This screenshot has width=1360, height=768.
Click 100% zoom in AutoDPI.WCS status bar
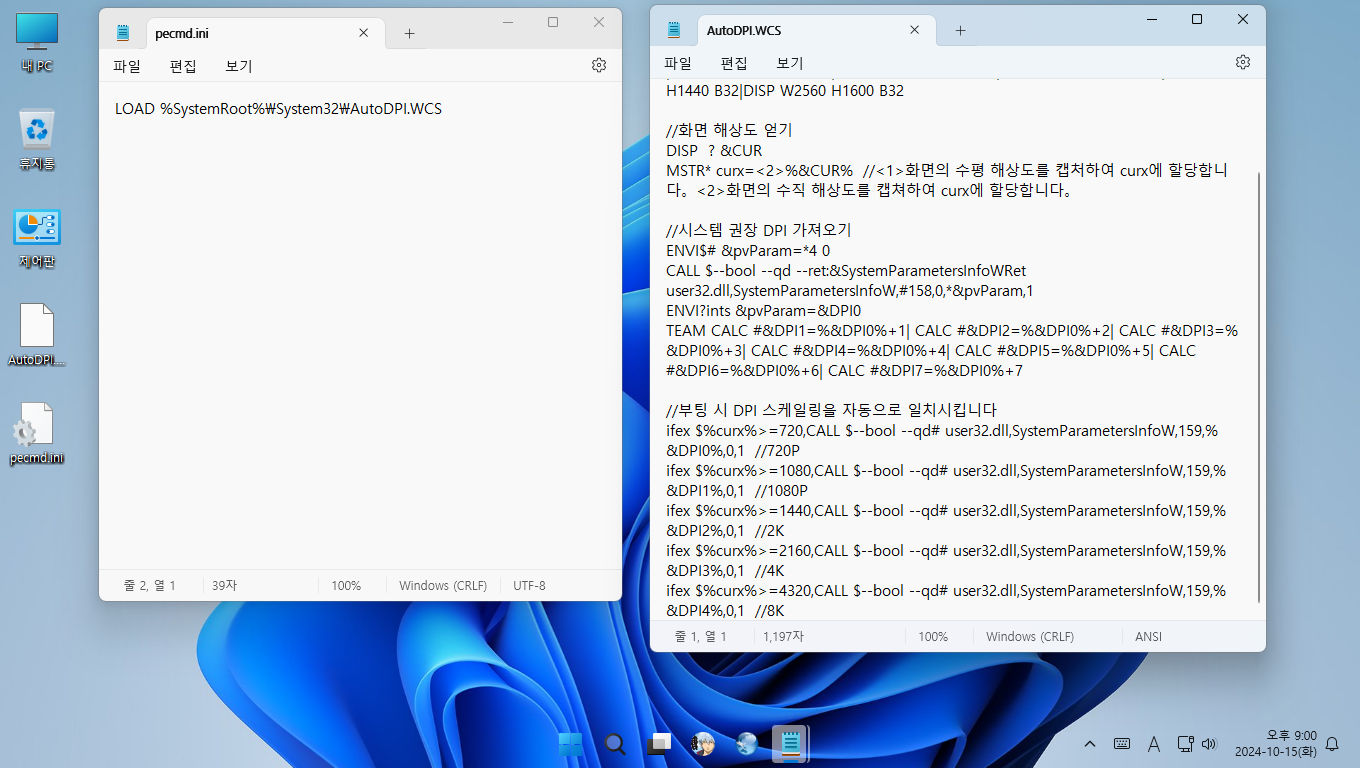coord(933,637)
